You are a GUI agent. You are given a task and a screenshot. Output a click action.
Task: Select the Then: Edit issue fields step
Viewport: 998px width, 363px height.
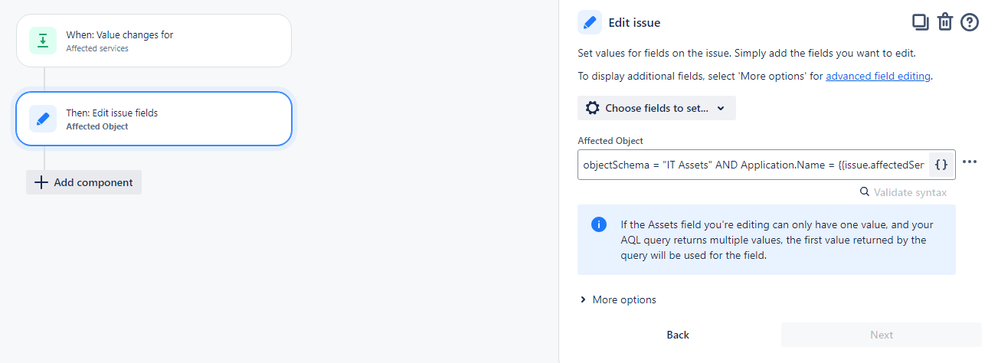[153, 118]
